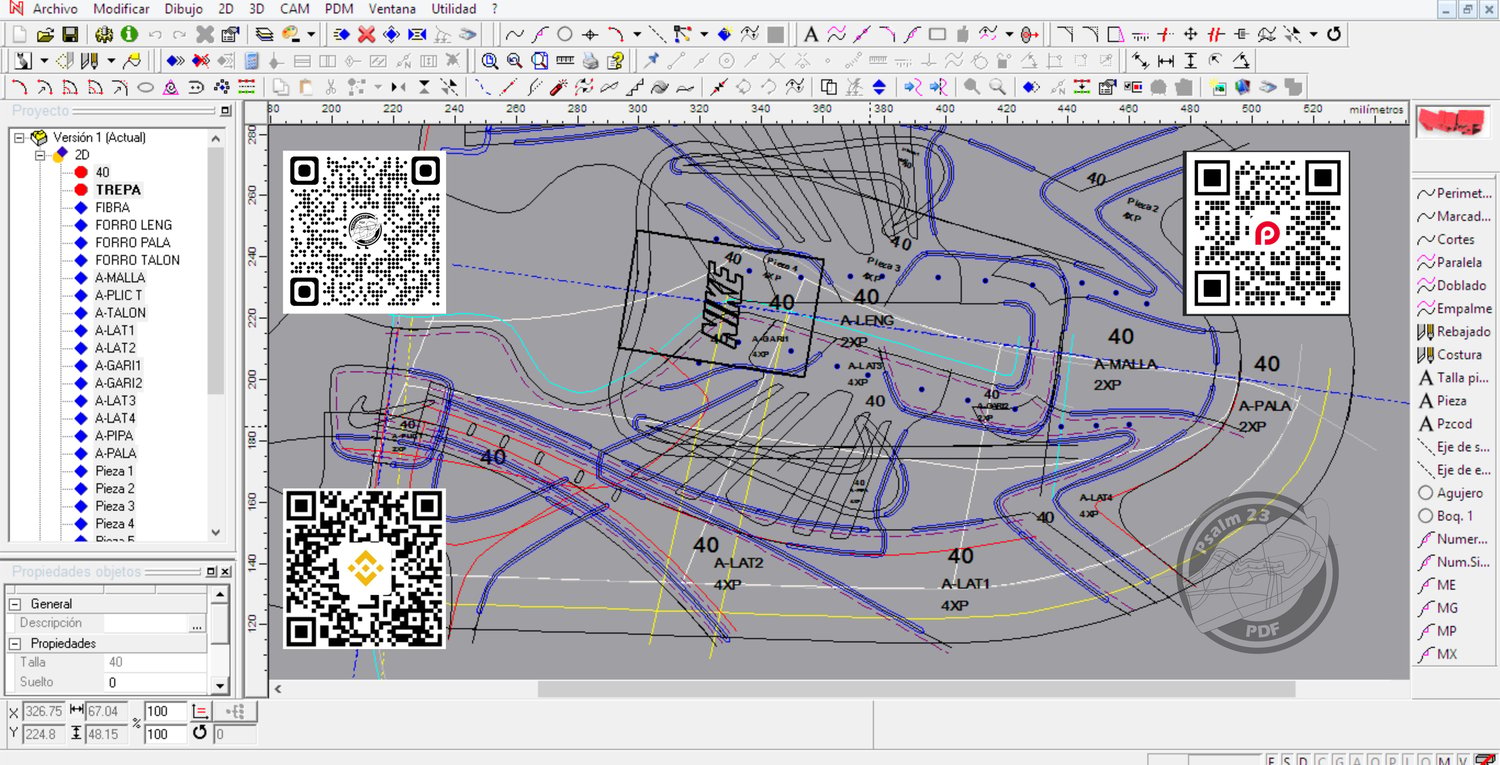Open a file with the yellow folder icon
1500x765 pixels.
(46, 34)
